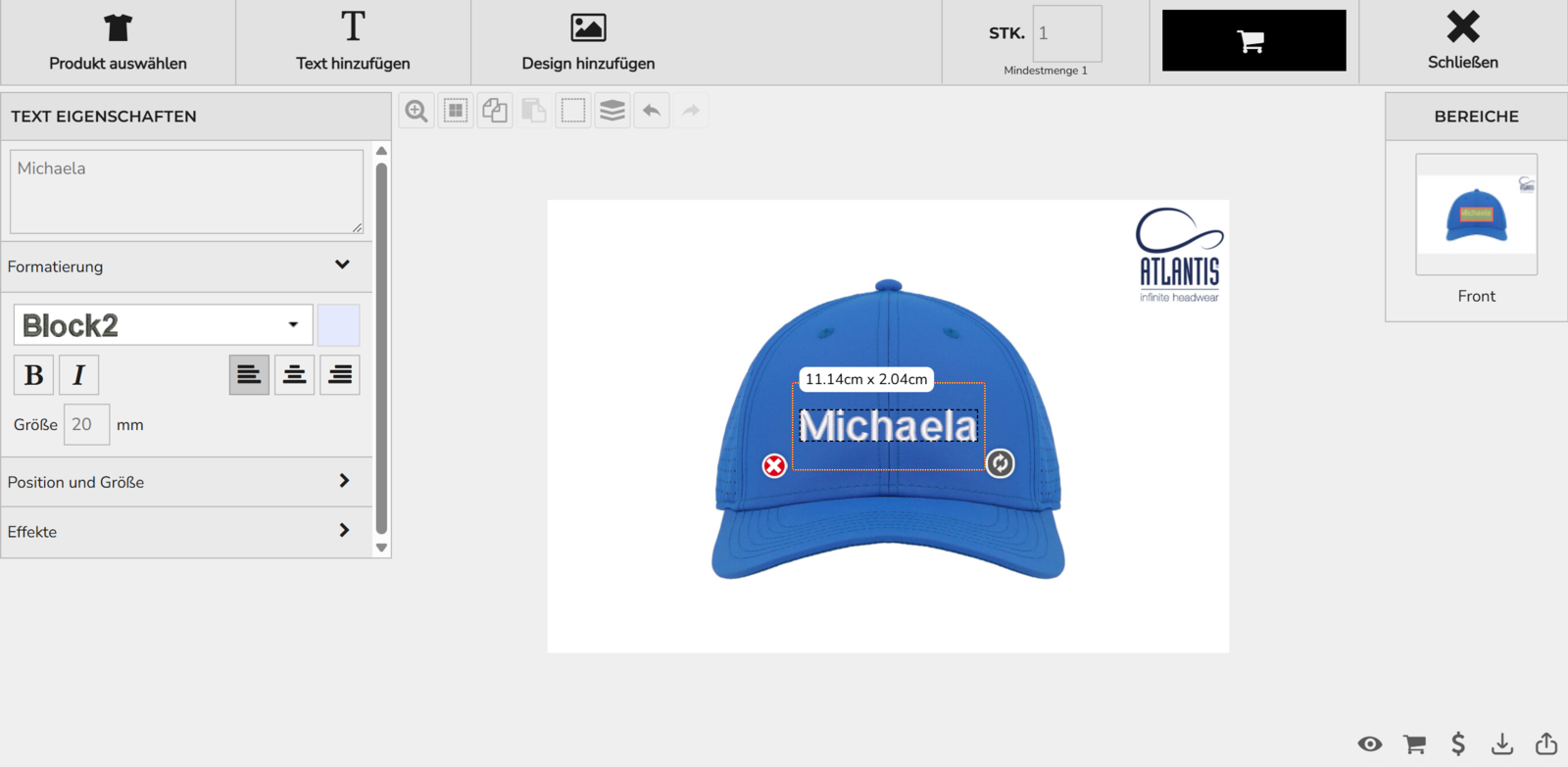The width and height of the screenshot is (1568, 767).
Task: Click the black add-to-cart button
Action: [x=1253, y=41]
